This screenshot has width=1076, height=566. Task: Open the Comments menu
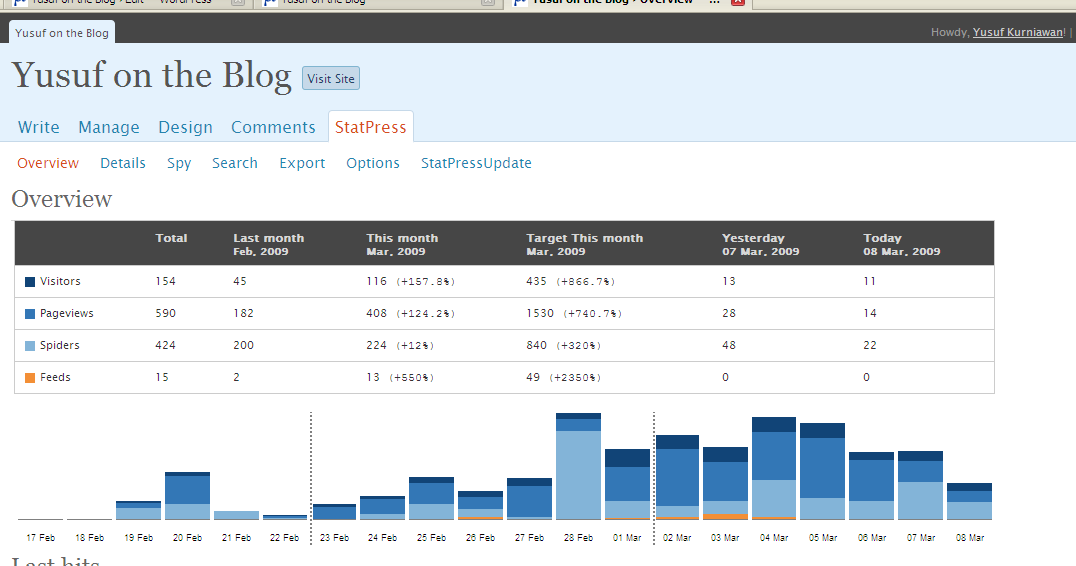273,127
